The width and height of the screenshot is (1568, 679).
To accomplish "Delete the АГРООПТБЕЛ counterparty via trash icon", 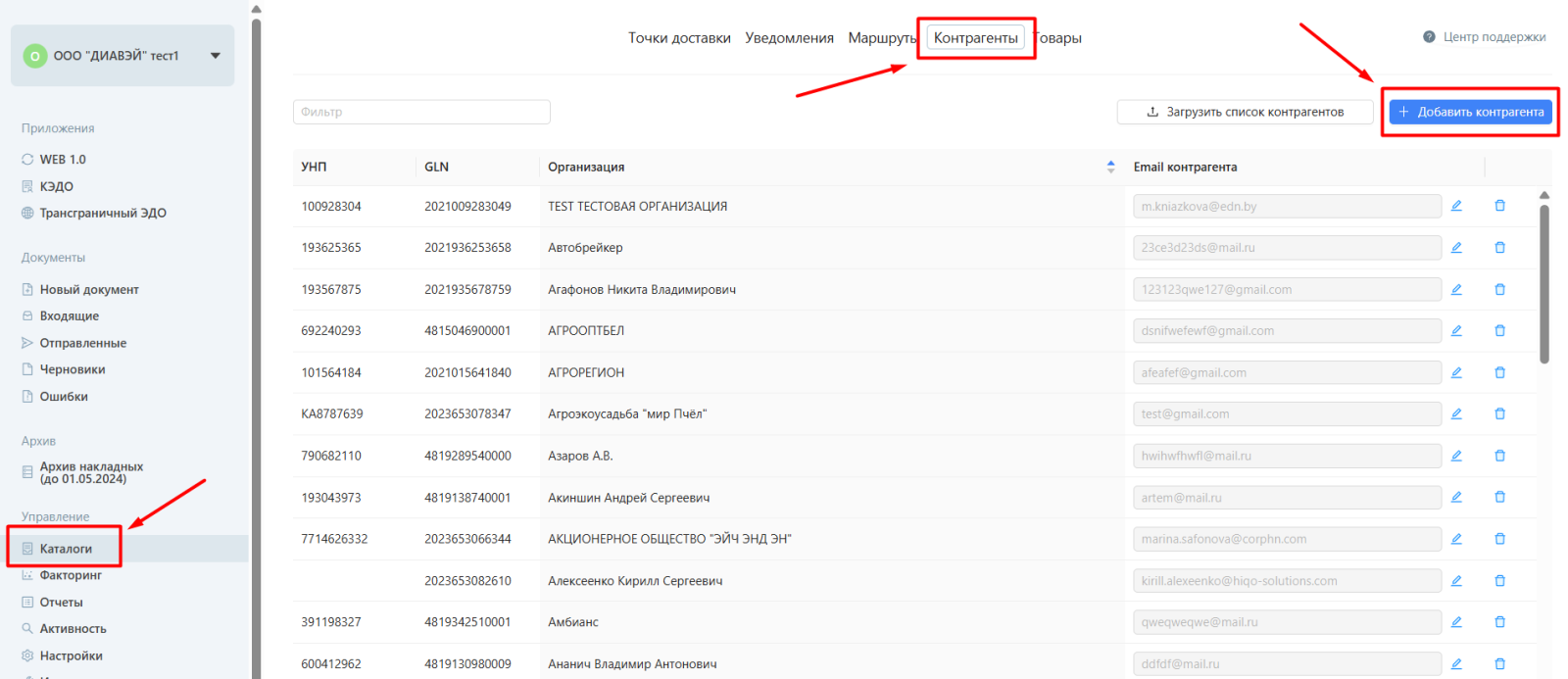I will [1499, 331].
